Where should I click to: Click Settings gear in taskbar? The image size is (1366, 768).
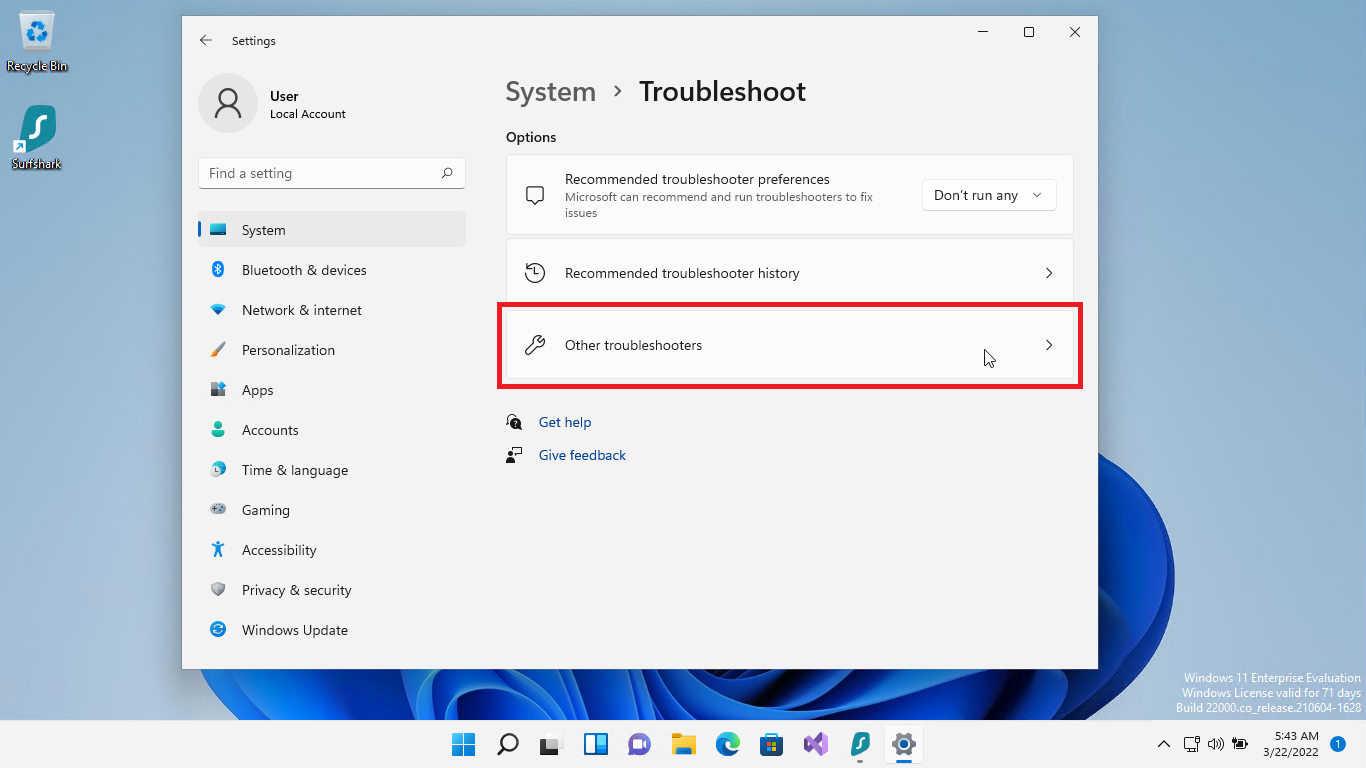[903, 744]
